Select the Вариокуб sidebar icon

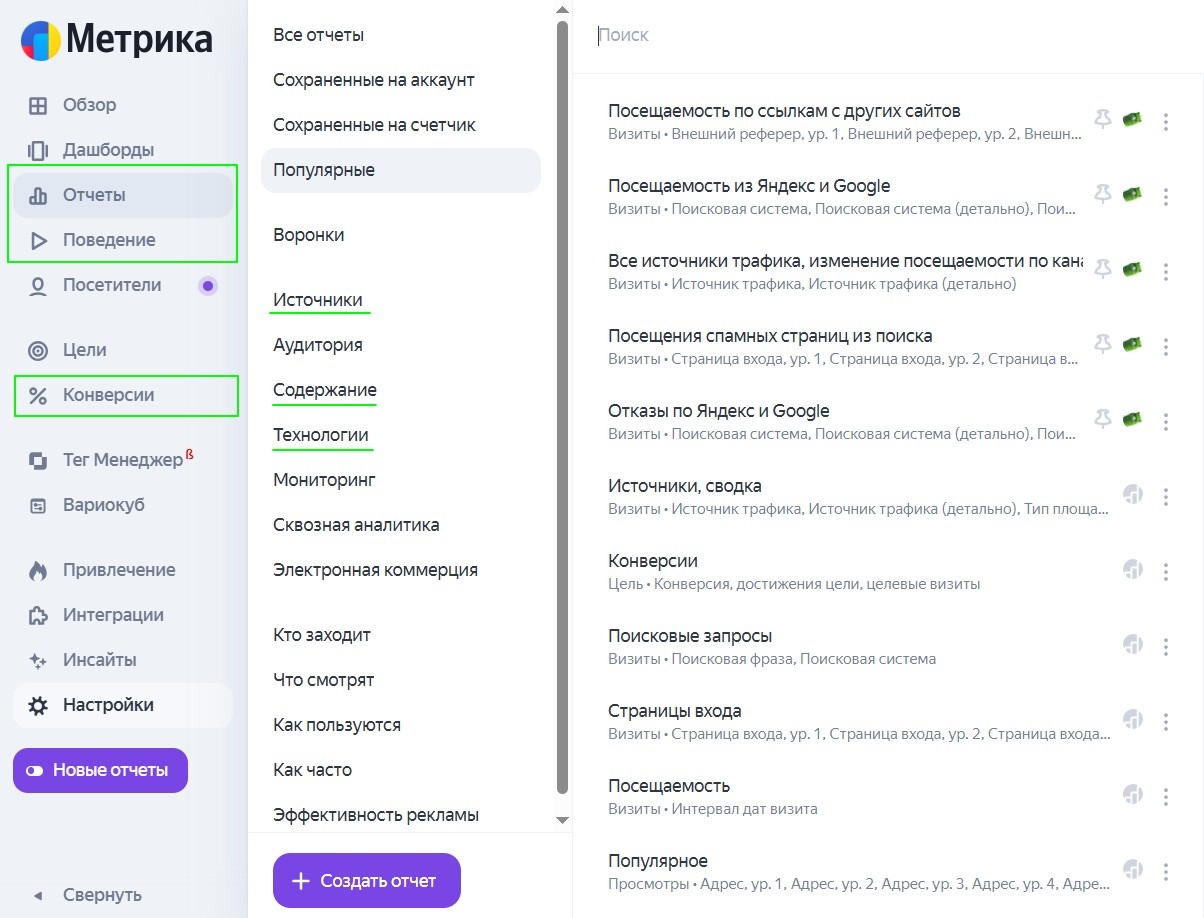point(38,504)
